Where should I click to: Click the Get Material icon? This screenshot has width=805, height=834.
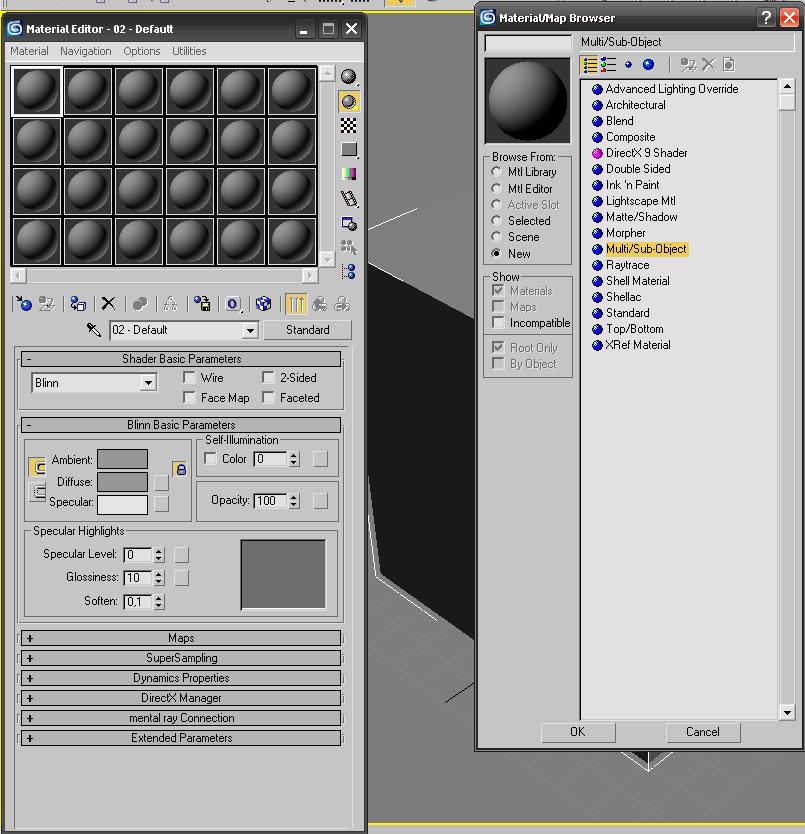click(x=24, y=304)
